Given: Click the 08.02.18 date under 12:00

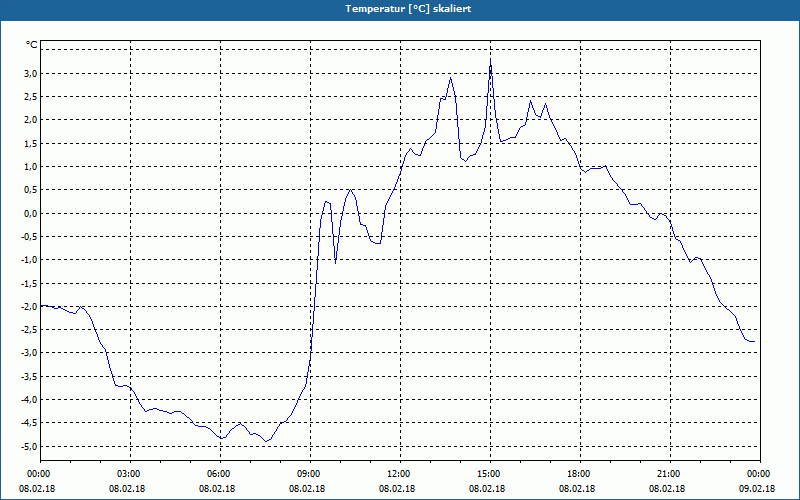Looking at the screenshot, I should (x=397, y=489).
